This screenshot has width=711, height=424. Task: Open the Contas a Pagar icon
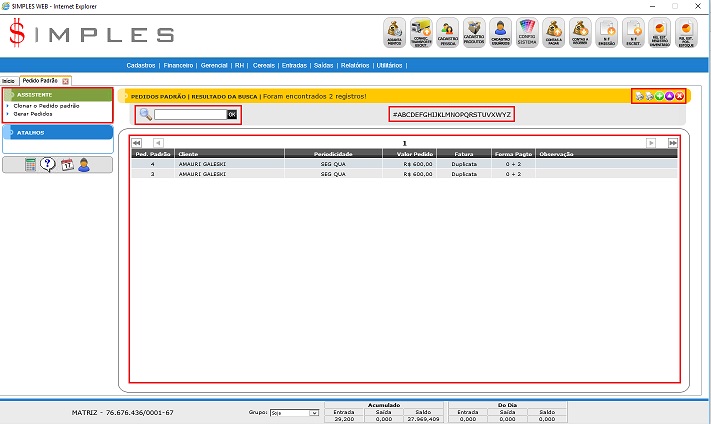(x=553, y=33)
